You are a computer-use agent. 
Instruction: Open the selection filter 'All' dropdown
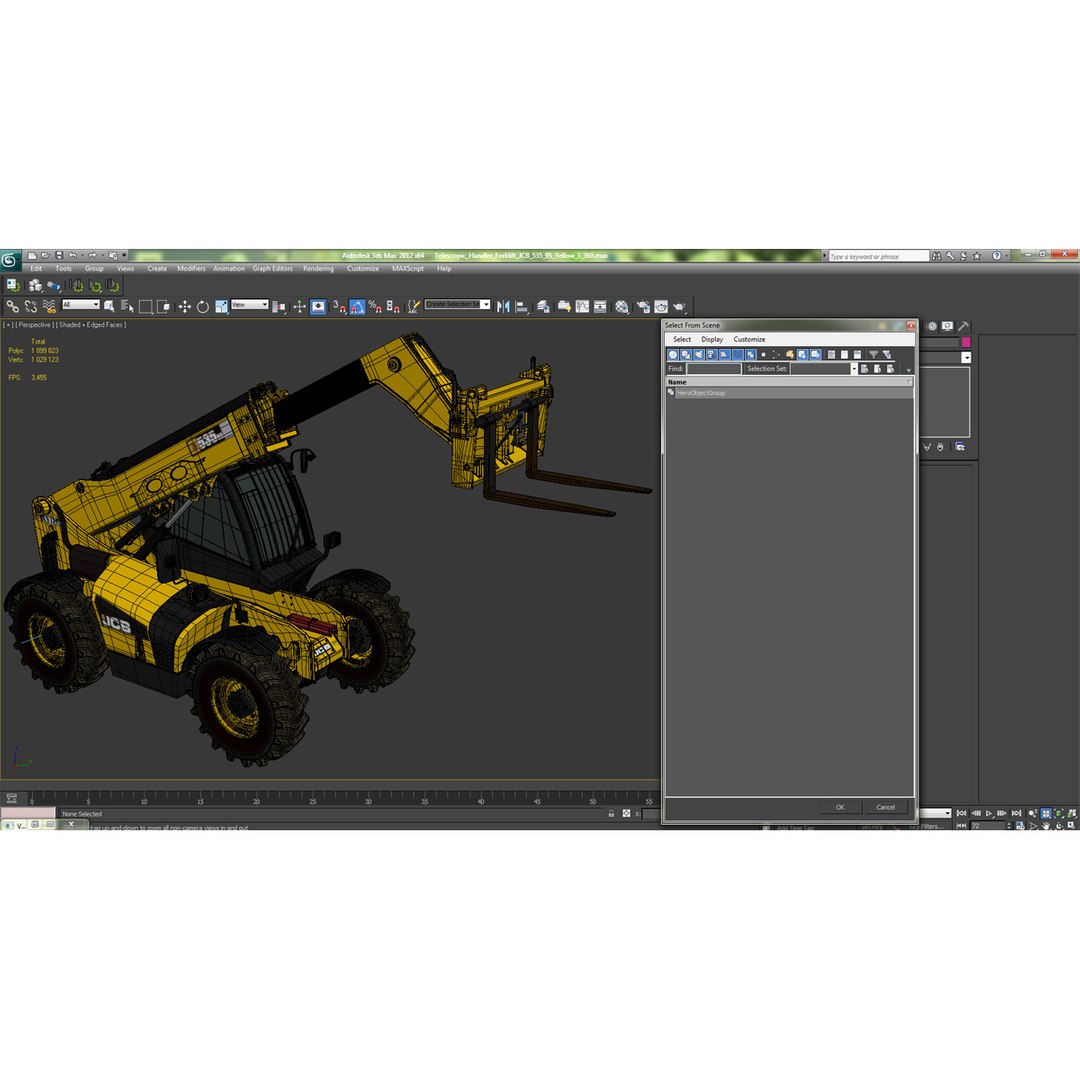click(x=81, y=304)
